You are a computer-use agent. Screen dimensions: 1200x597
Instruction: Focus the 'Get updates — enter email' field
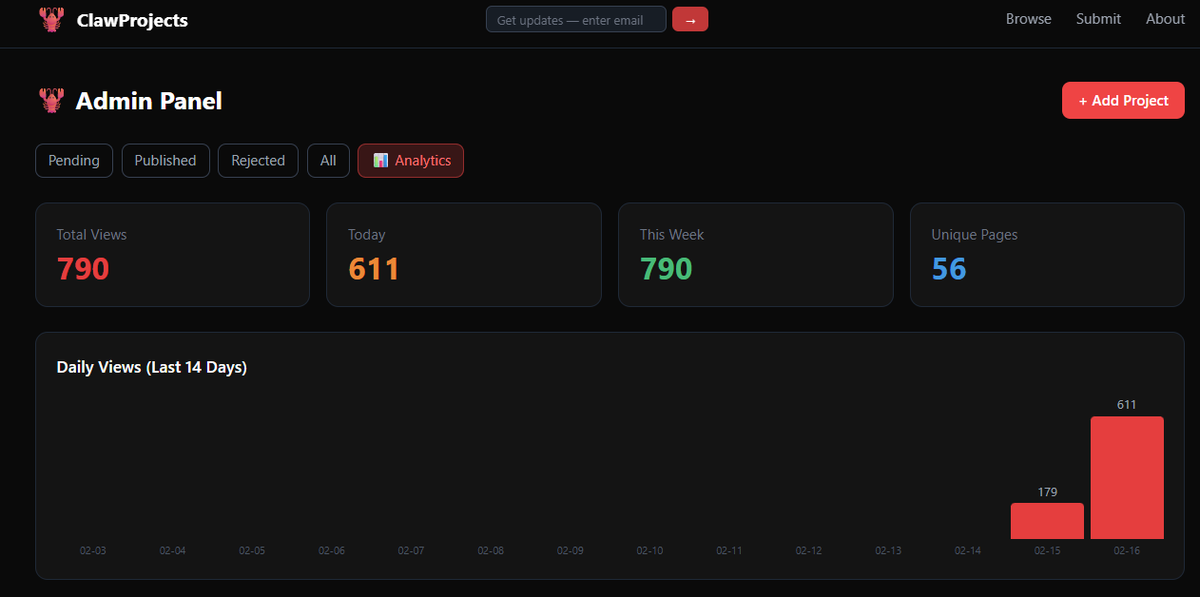(x=576, y=19)
